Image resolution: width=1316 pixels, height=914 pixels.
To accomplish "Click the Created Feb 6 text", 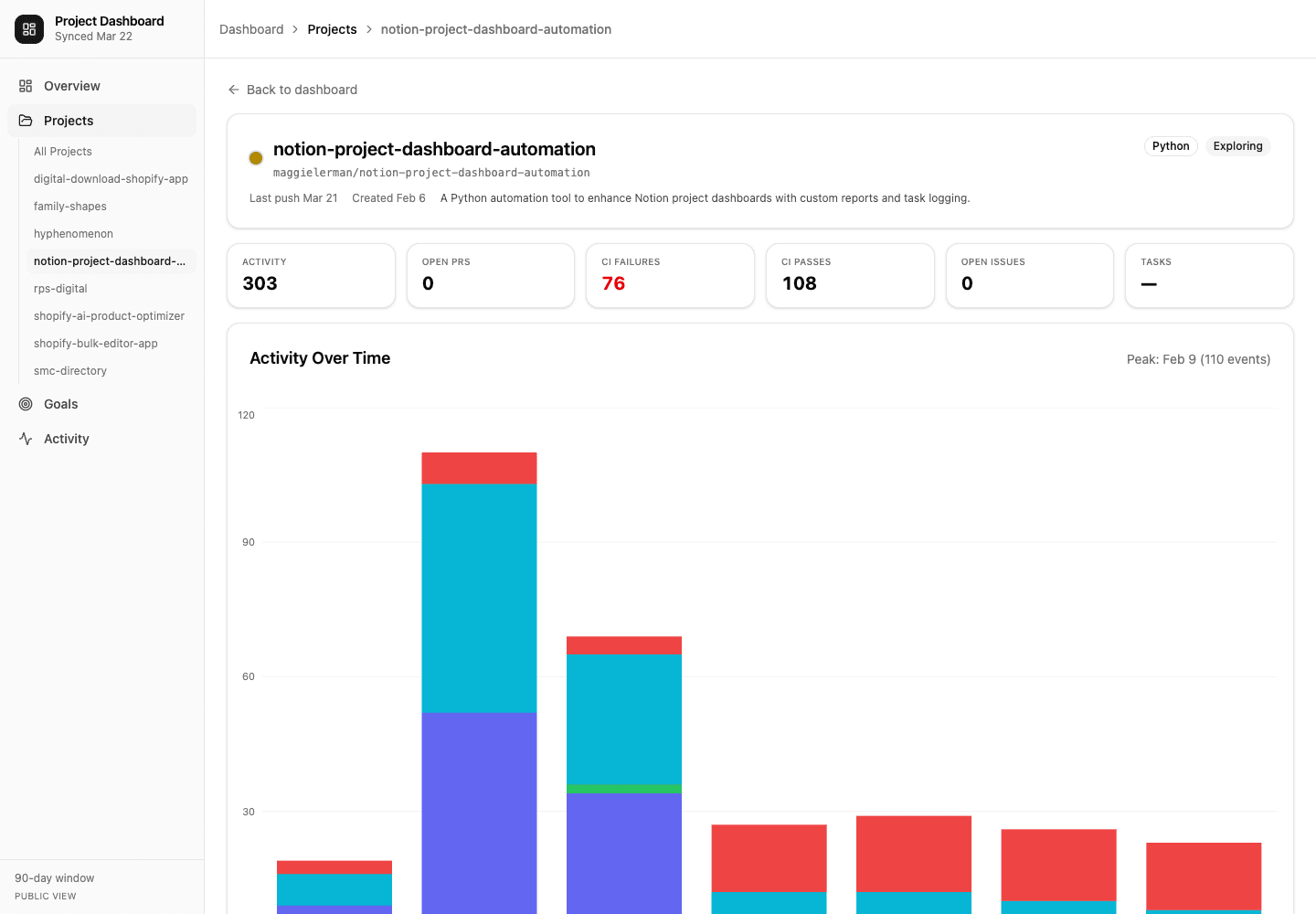I will pyautogui.click(x=388, y=198).
